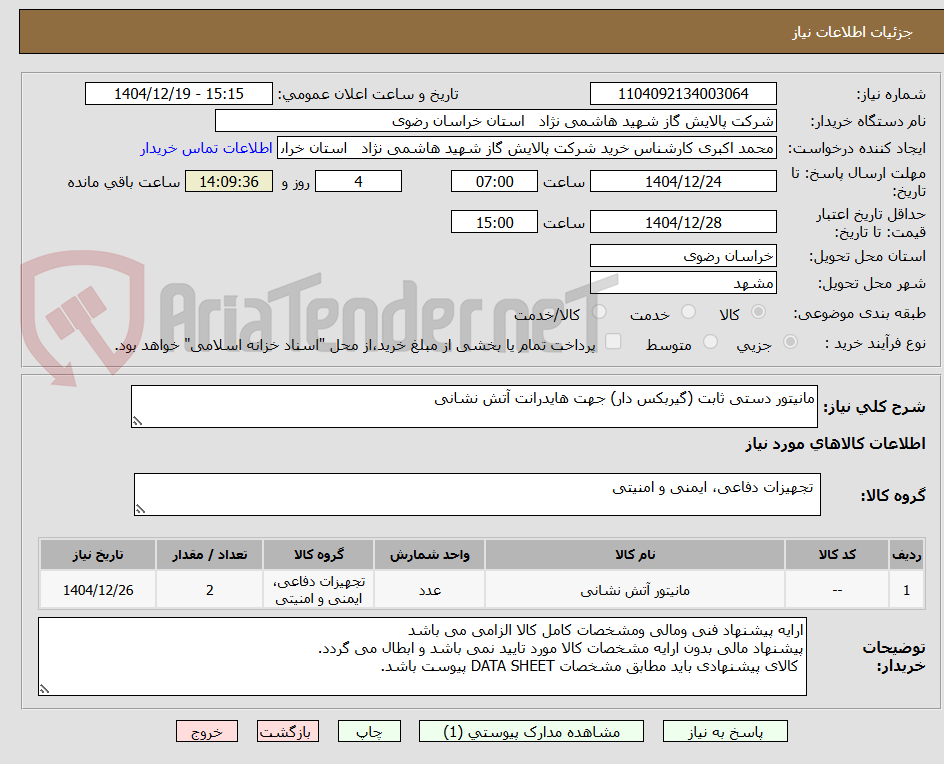Click the goods group text area

477,494
